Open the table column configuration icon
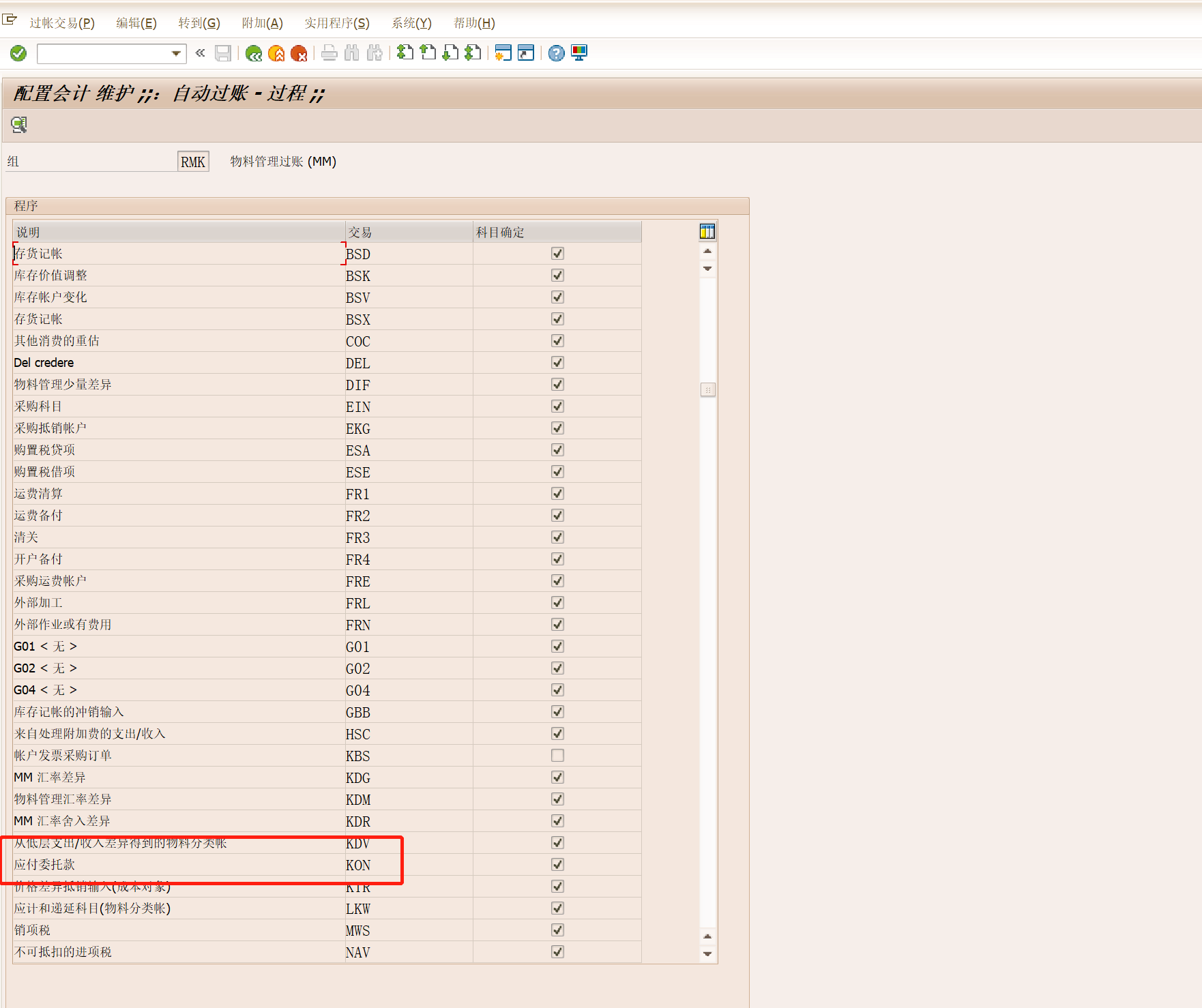 (x=707, y=232)
